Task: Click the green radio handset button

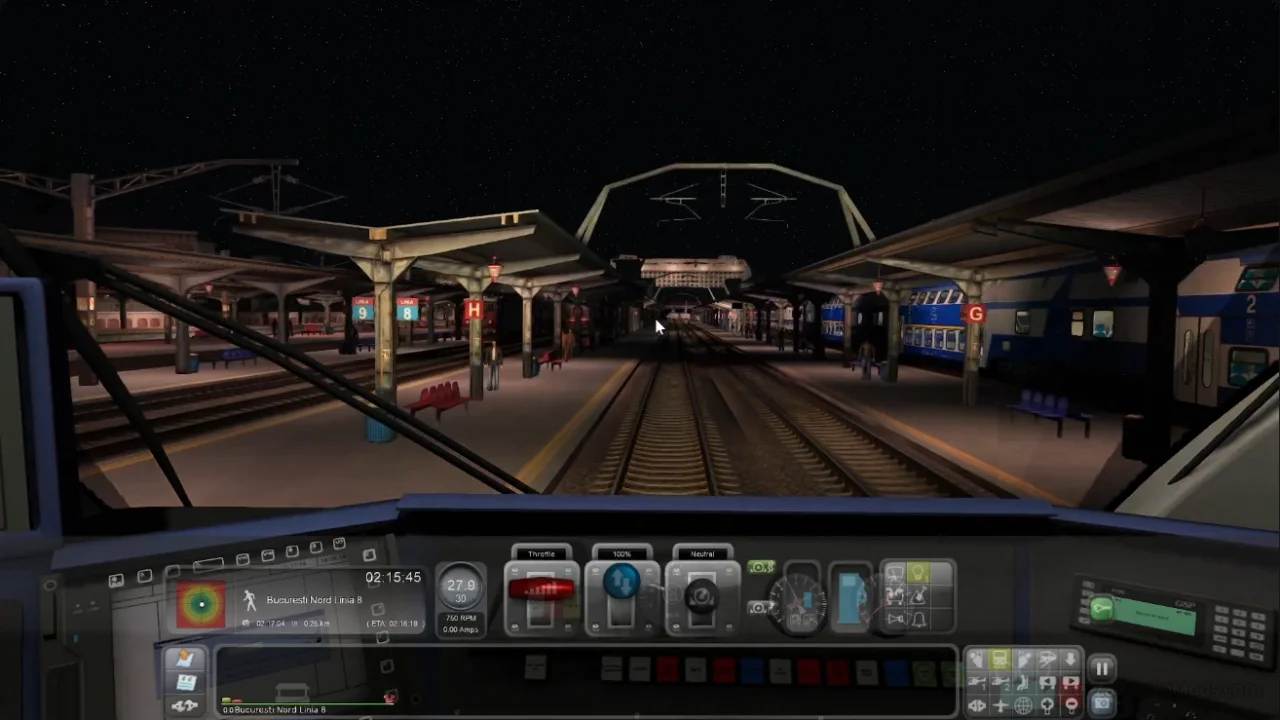Action: click(1102, 609)
